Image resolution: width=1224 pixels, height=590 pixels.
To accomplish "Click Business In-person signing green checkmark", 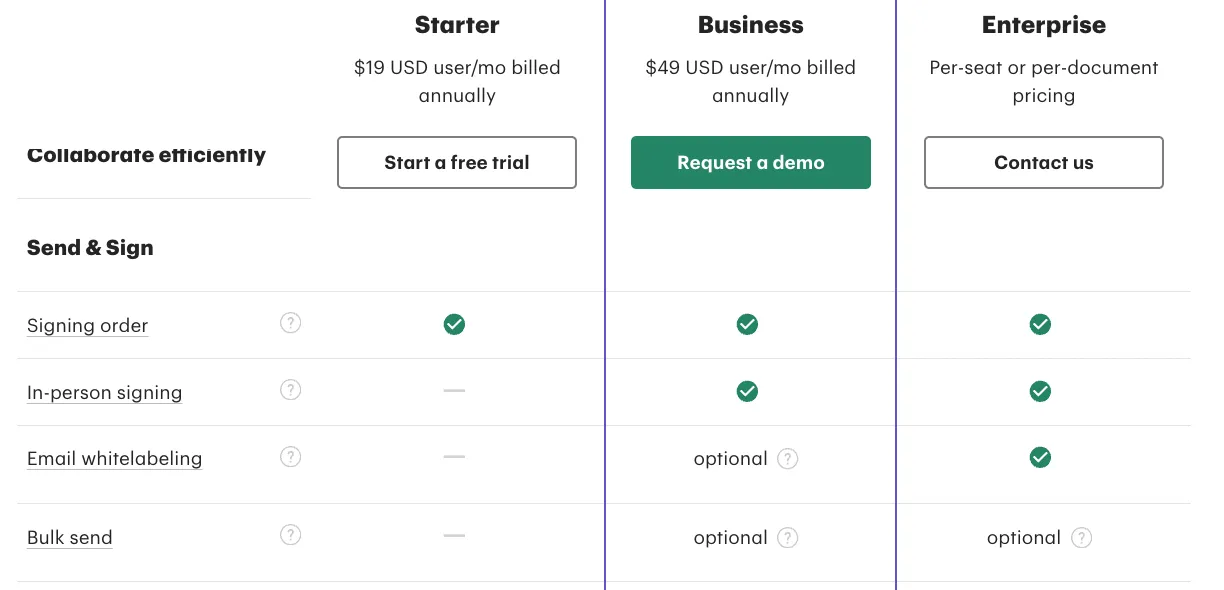I will [x=747, y=391].
